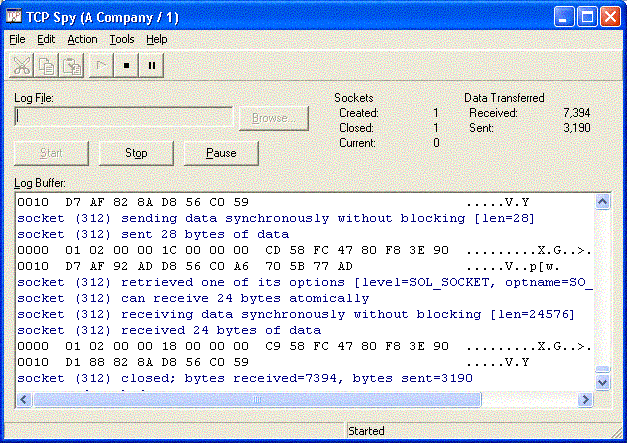The height and width of the screenshot is (443, 627).
Task: Click the Pause toolbar icon
Action: tap(152, 66)
